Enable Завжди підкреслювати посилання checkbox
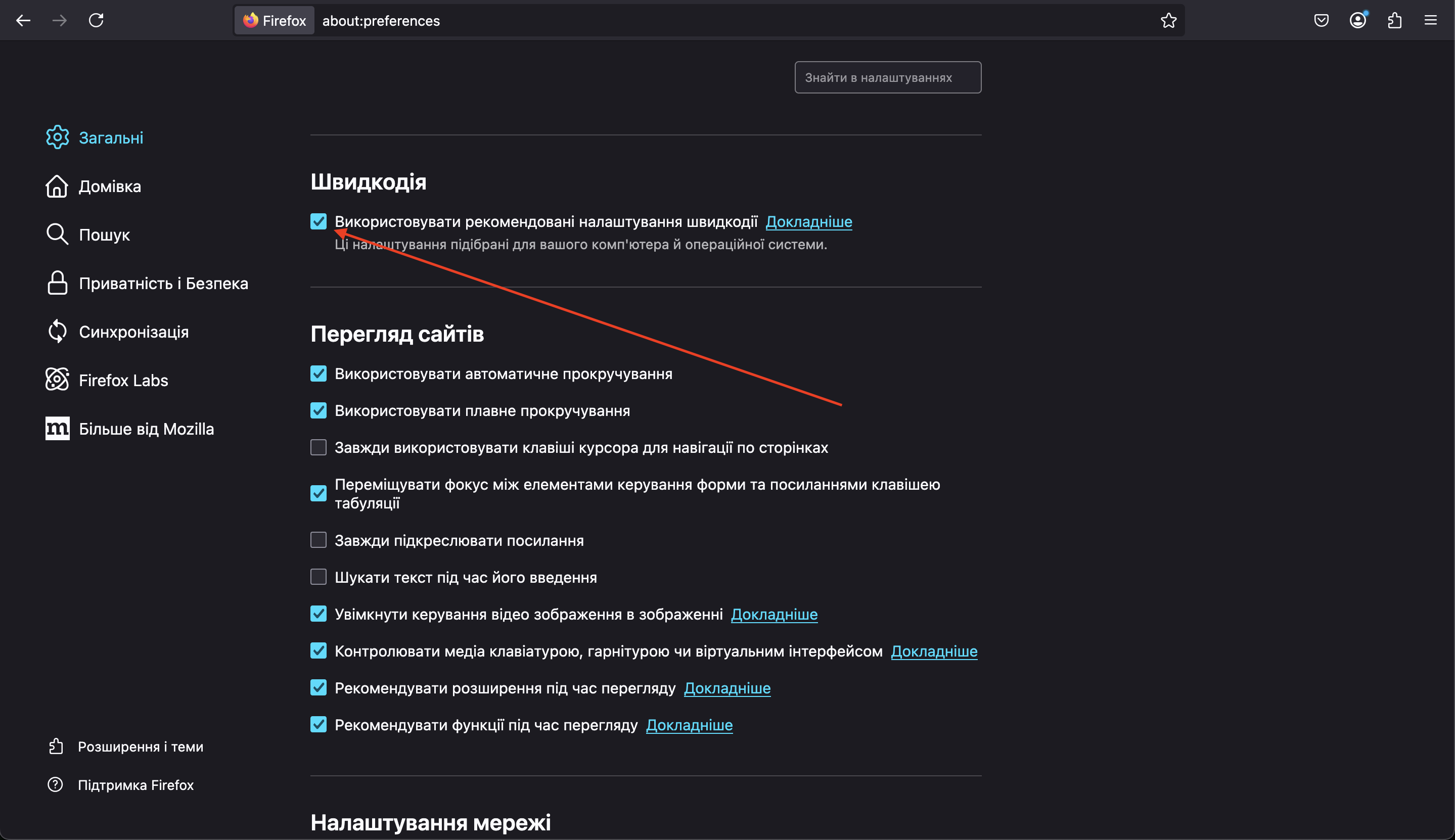The image size is (1455, 840). tap(319, 541)
